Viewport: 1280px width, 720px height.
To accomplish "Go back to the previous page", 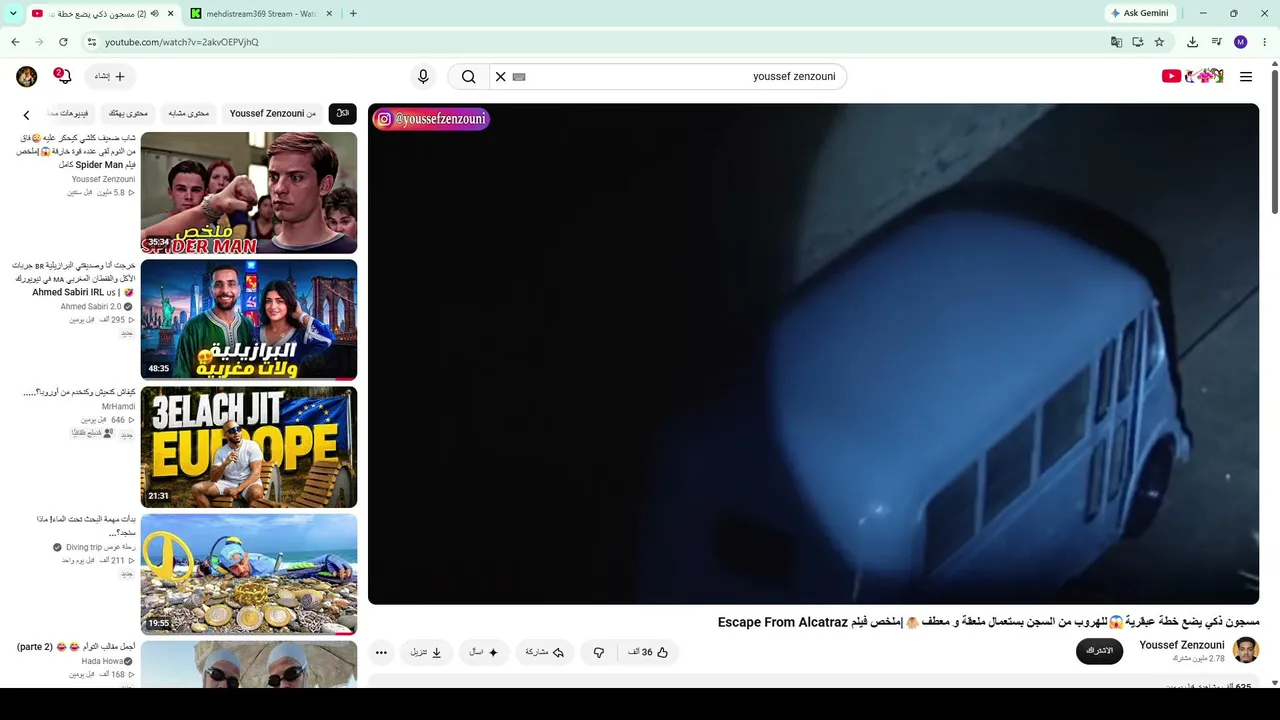I will pyautogui.click(x=15, y=42).
